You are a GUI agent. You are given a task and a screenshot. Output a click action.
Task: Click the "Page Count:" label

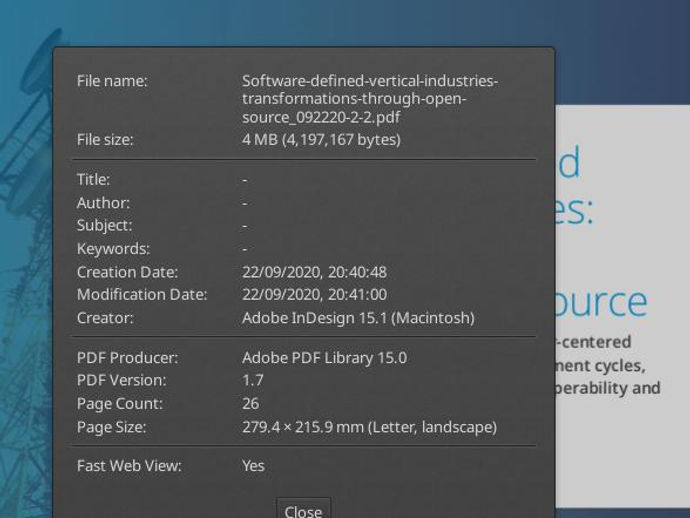coord(120,404)
